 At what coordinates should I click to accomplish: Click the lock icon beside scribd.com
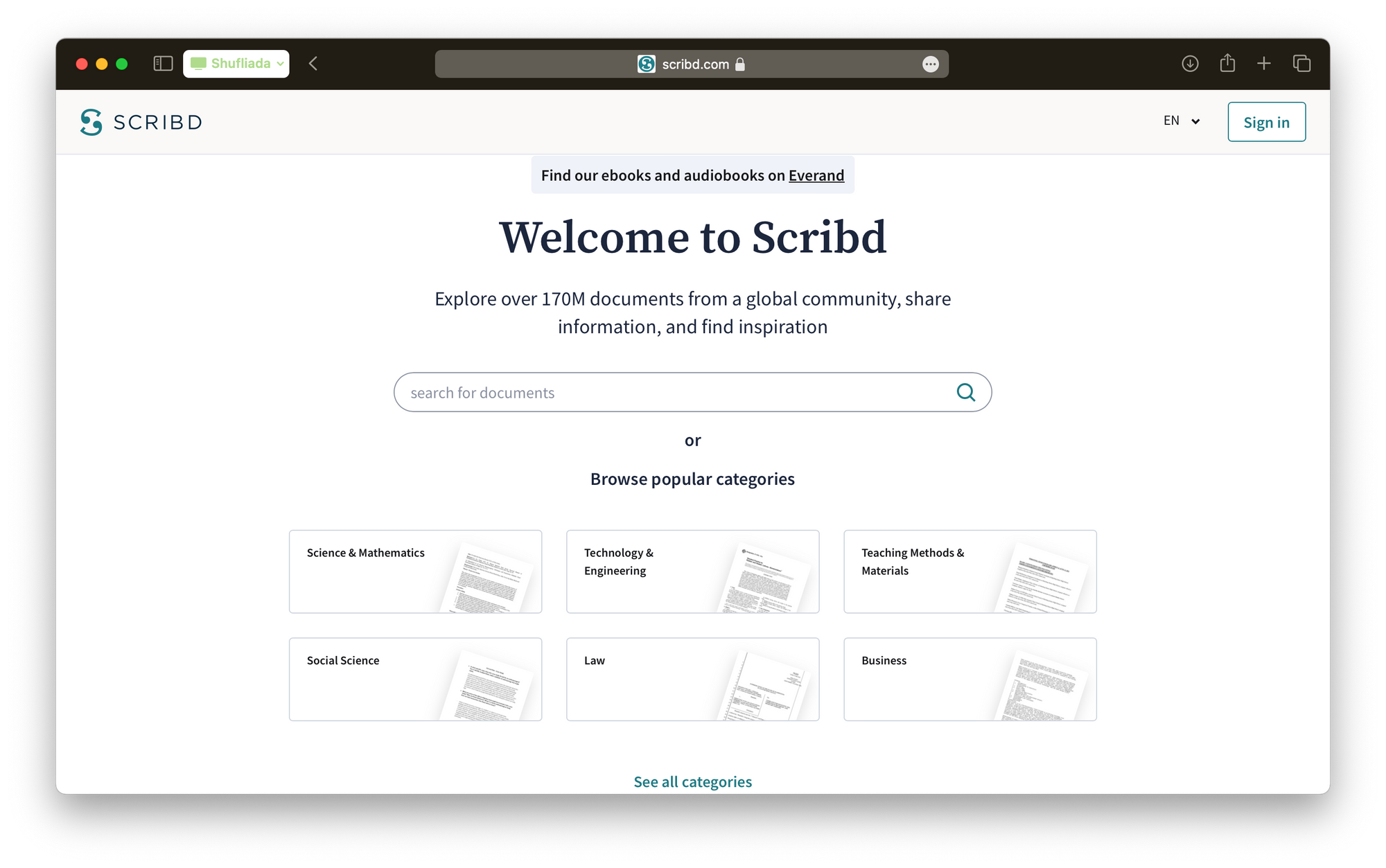click(740, 64)
